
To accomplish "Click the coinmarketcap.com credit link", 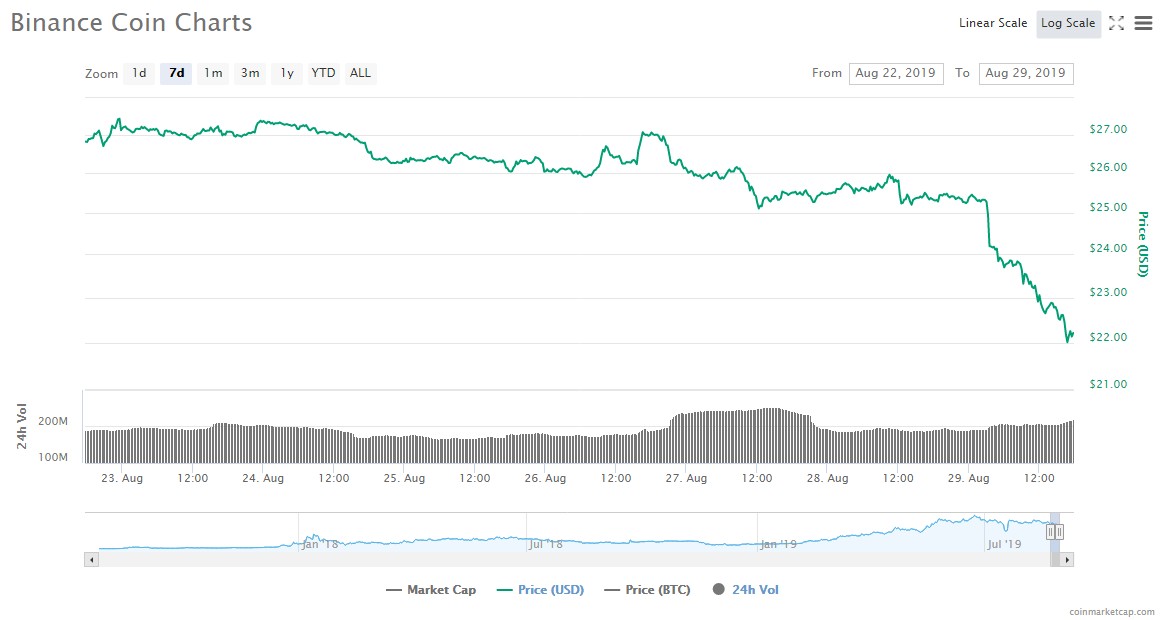I will [1112, 612].
